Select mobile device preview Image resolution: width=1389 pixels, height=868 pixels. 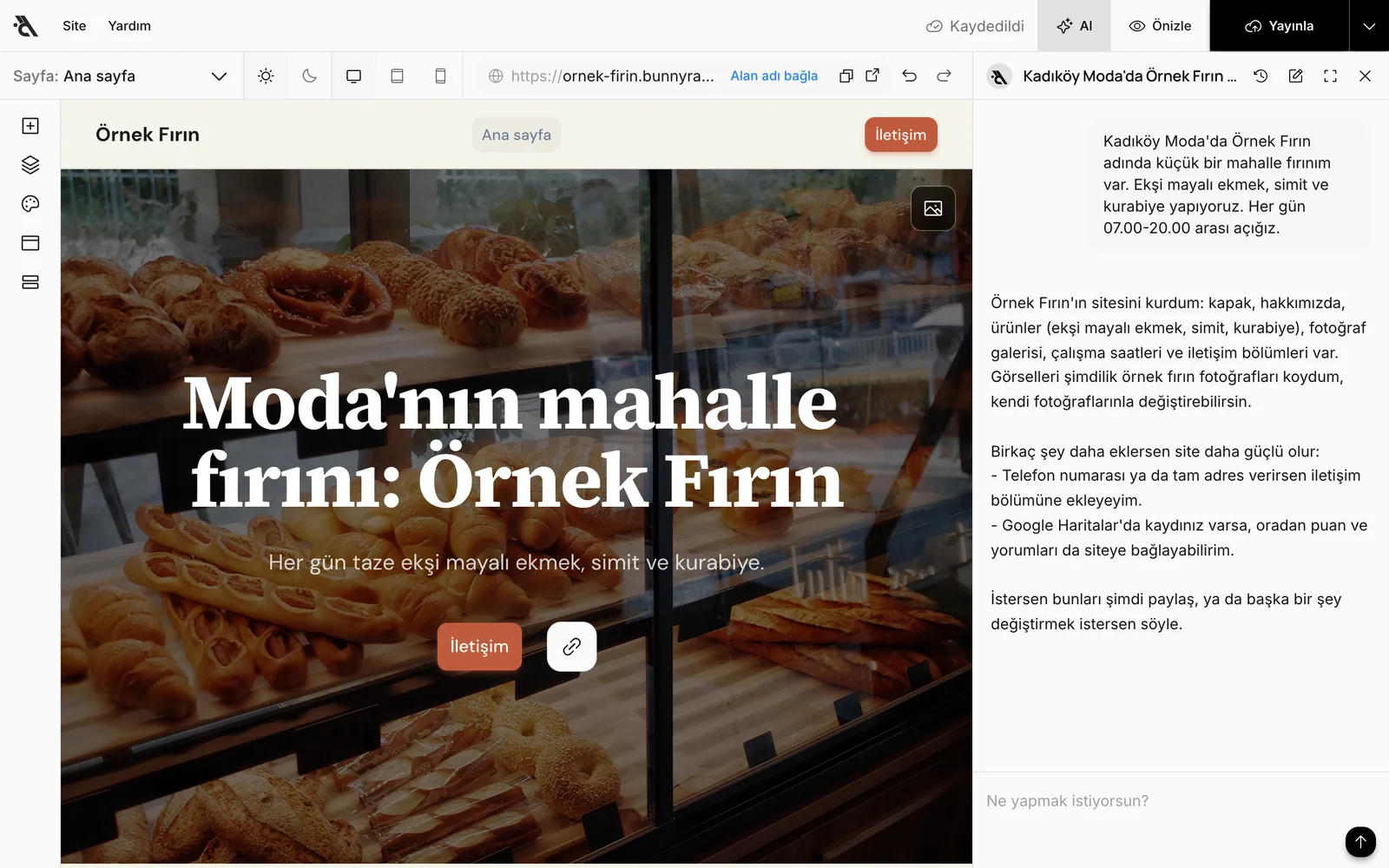(440, 76)
